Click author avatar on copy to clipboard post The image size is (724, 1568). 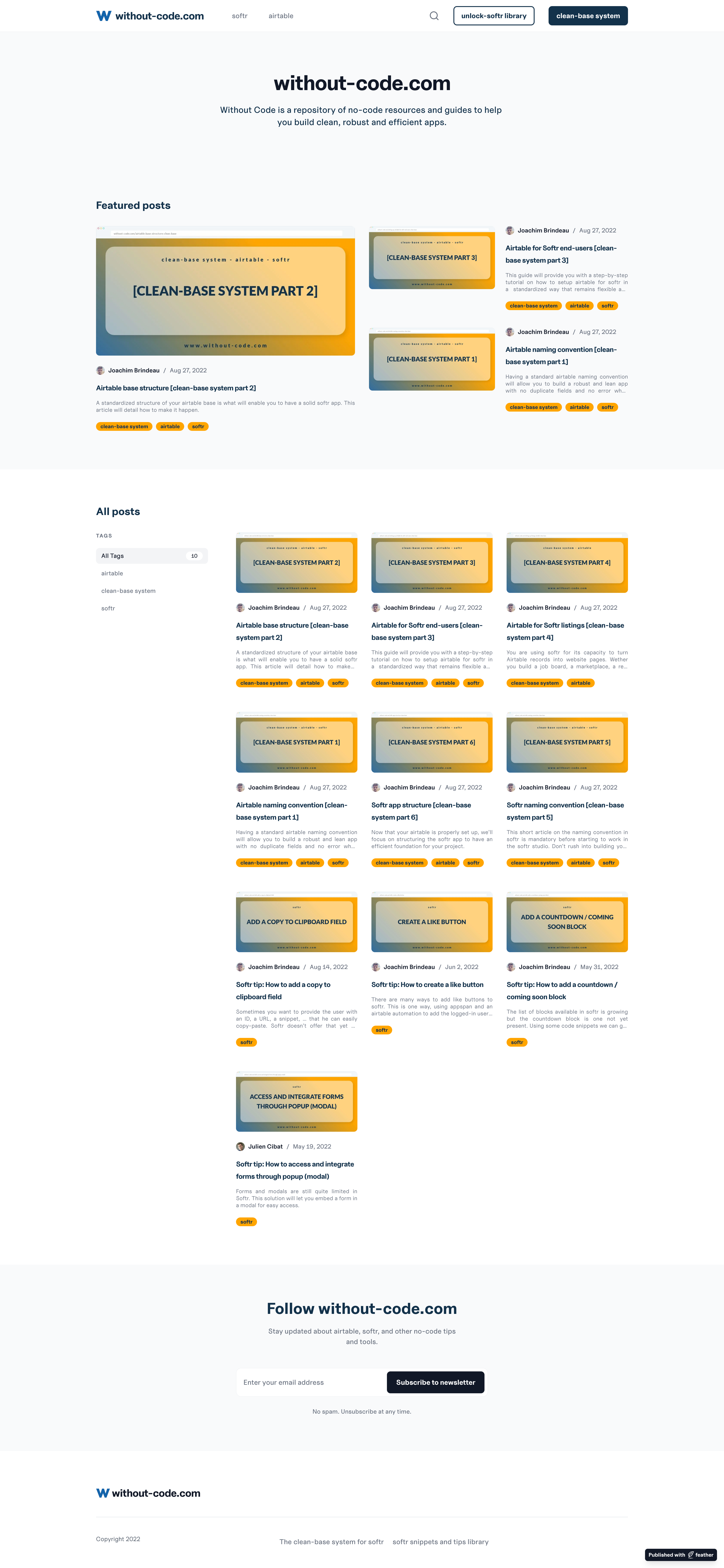[x=241, y=967]
